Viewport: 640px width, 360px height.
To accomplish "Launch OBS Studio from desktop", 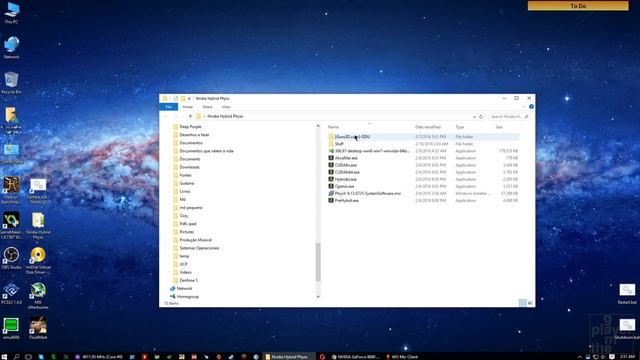I will 11,258.
